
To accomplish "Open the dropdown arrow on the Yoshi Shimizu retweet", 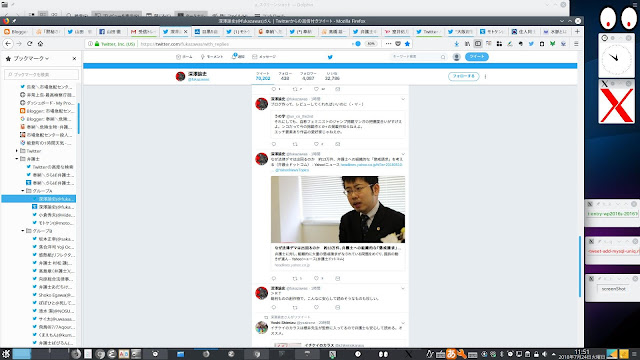I will 403,323.
